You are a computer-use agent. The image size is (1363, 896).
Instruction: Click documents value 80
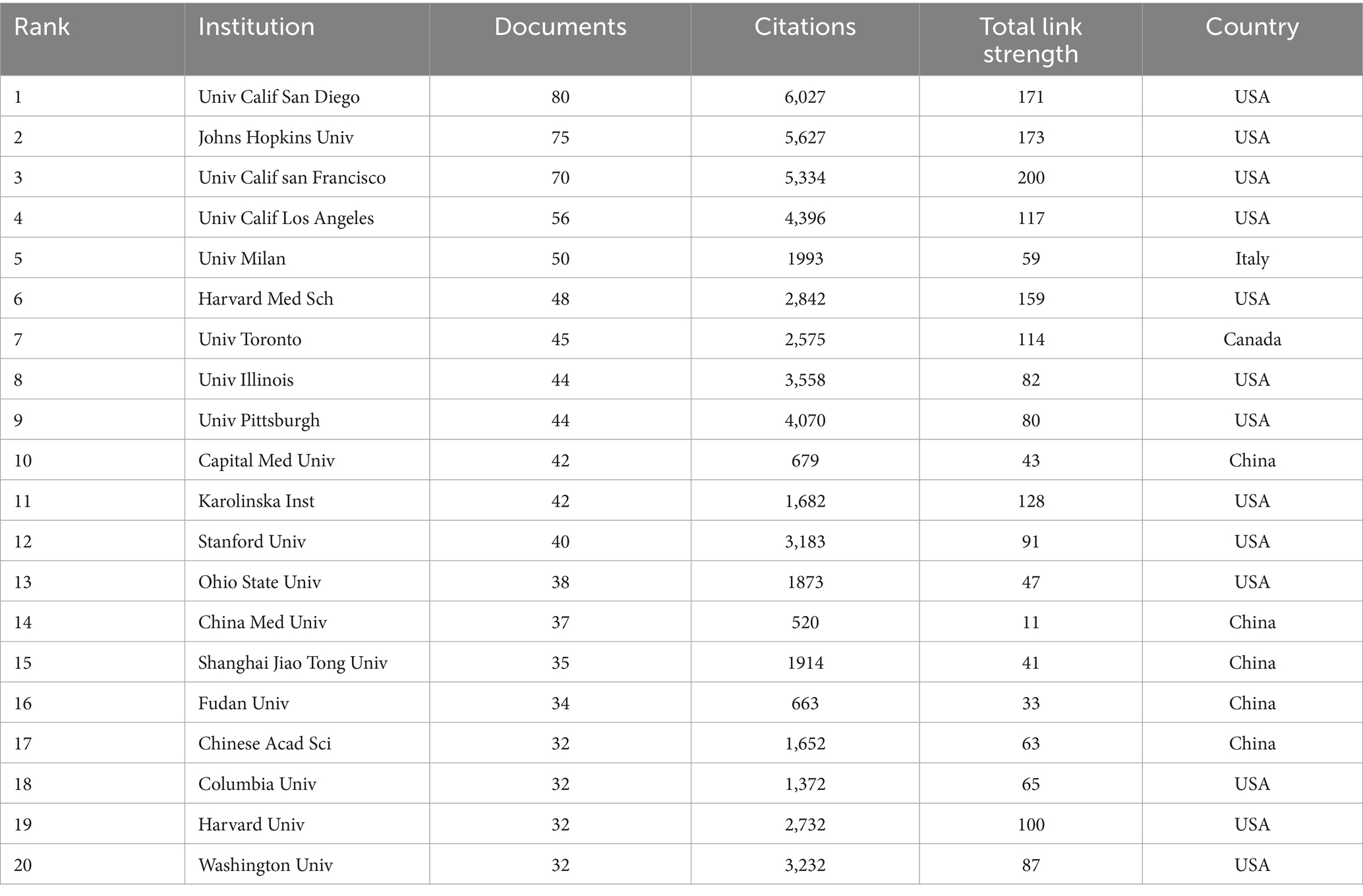click(560, 97)
